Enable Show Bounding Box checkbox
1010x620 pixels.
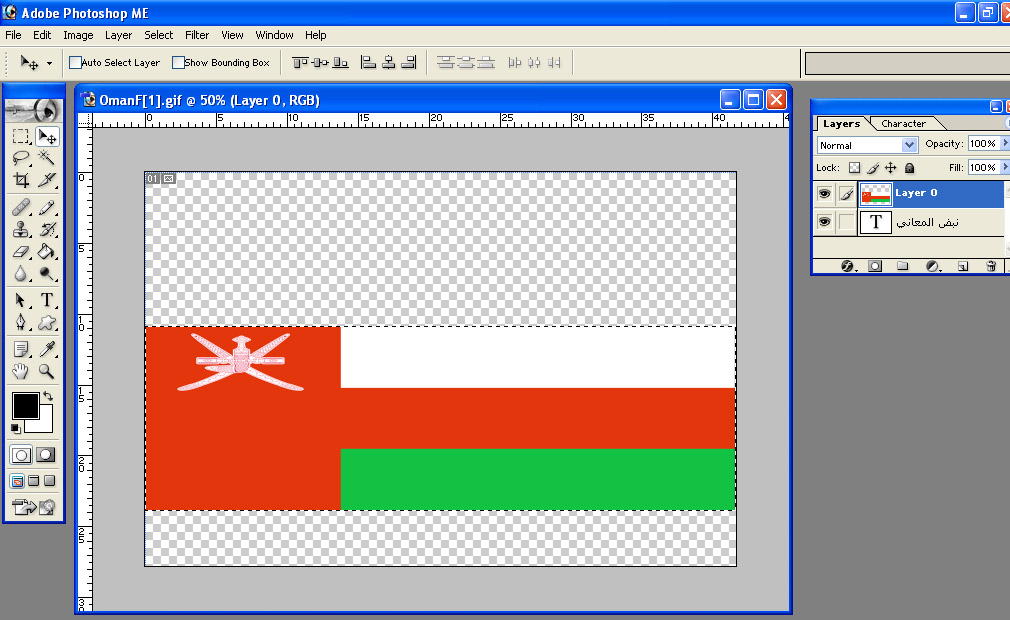[178, 62]
